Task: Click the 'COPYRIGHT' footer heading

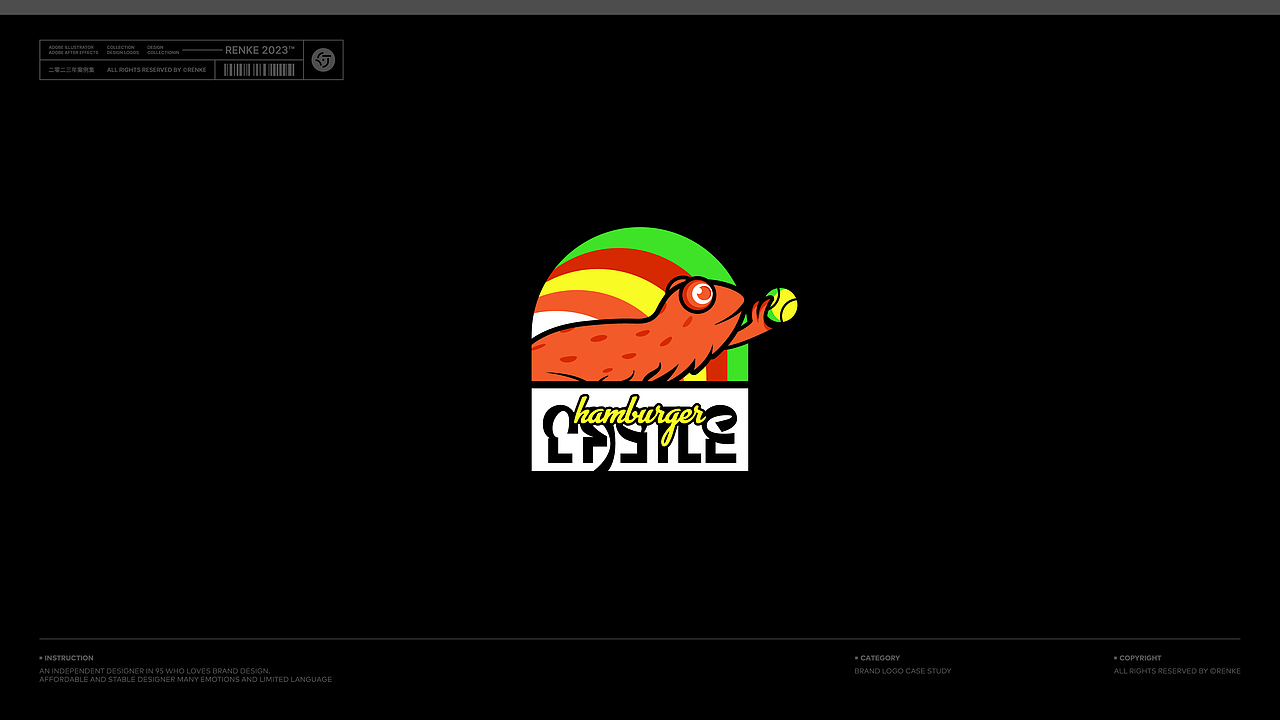Action: [x=1140, y=658]
